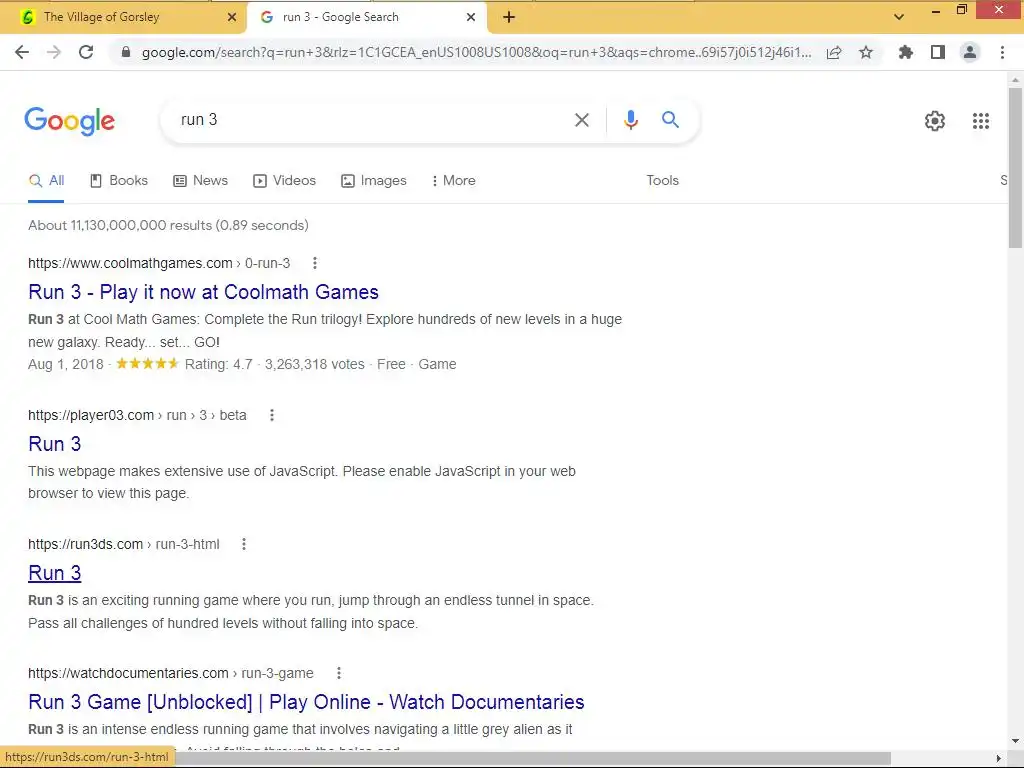1024x768 pixels.
Task: Clear the search box text
Action: (582, 120)
